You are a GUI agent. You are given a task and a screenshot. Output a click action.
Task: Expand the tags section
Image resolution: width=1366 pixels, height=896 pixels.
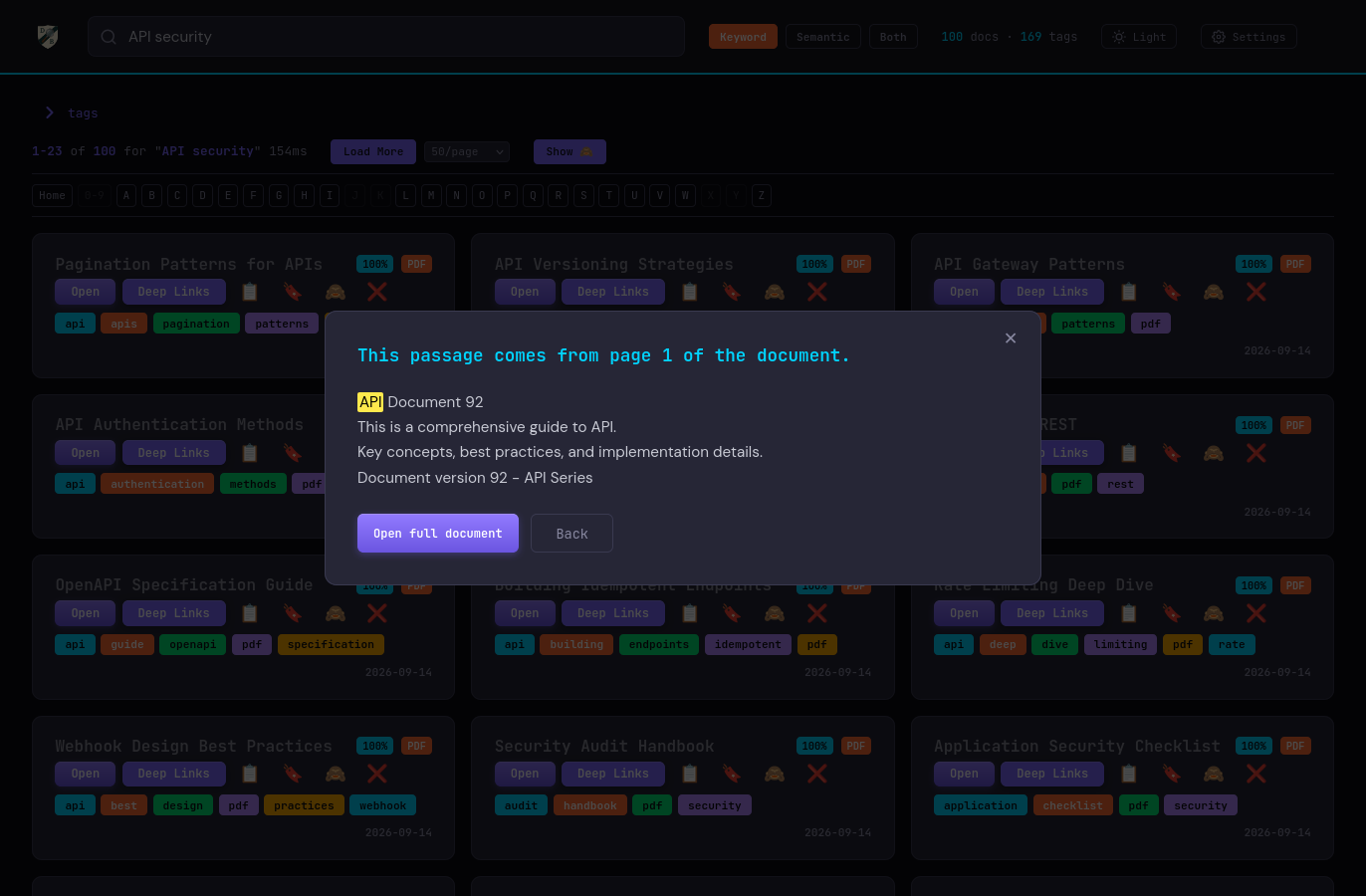coord(71,113)
